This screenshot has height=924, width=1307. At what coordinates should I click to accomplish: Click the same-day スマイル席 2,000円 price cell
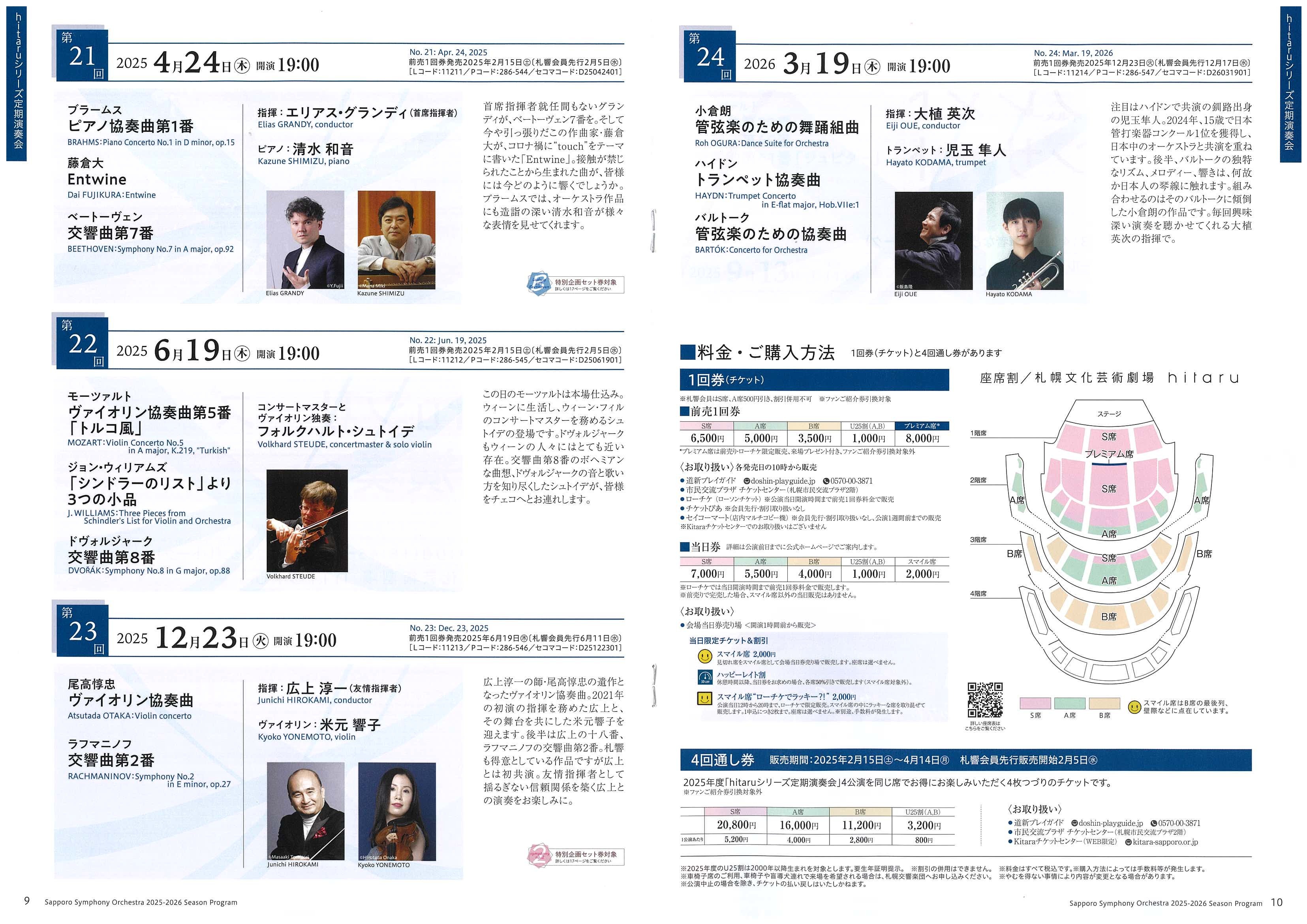tap(922, 574)
